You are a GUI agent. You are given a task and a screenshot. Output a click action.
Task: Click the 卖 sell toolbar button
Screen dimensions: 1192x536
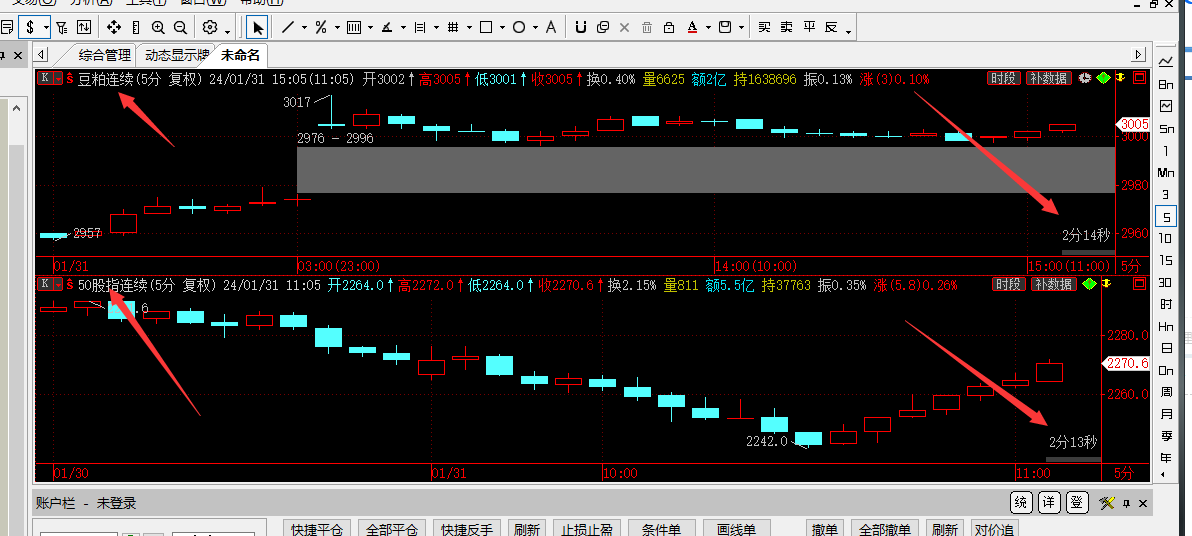point(787,28)
